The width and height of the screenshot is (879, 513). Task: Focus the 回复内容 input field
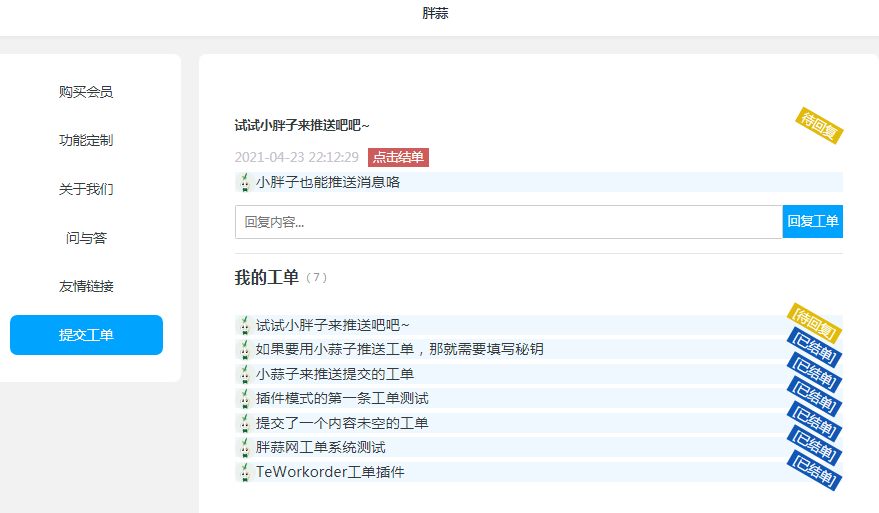508,222
